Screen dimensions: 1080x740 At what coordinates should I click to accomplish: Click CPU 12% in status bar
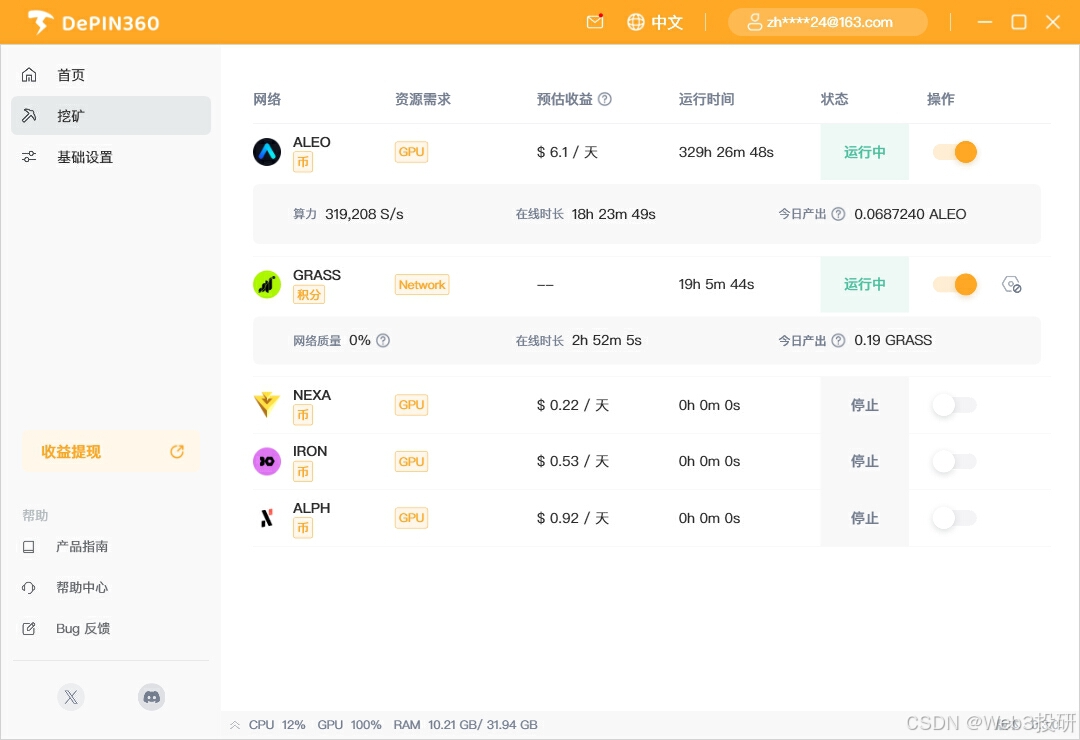point(277,725)
